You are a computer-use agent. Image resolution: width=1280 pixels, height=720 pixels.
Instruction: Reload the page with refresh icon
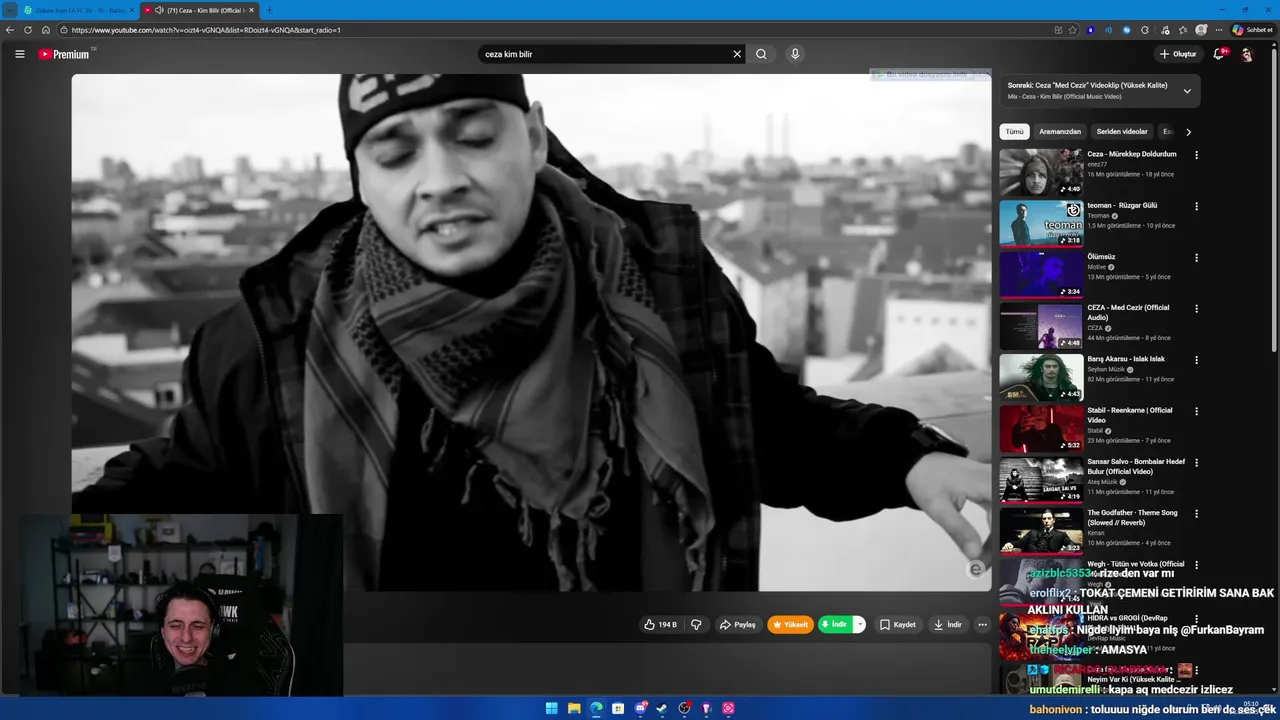pyautogui.click(x=27, y=30)
